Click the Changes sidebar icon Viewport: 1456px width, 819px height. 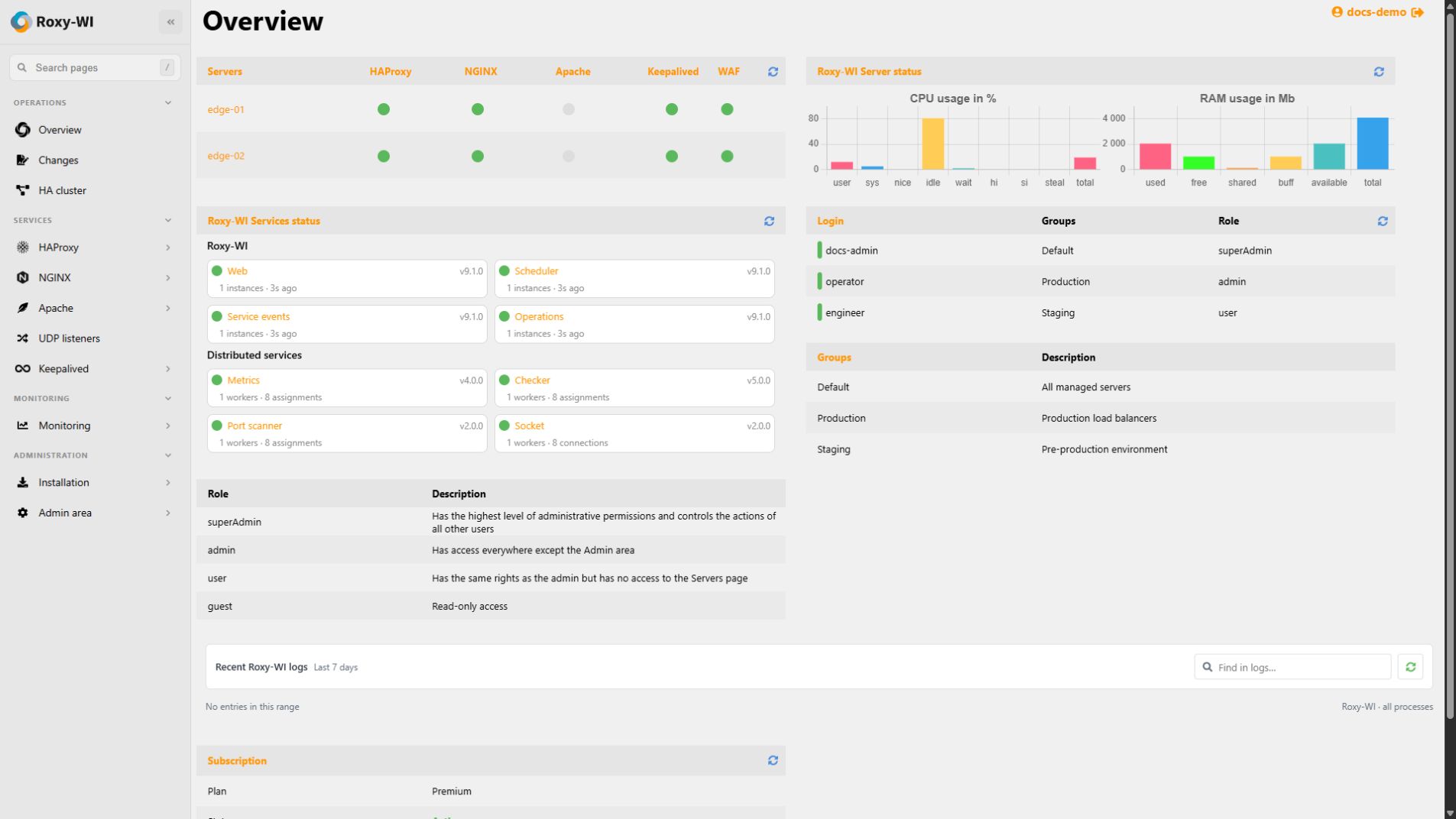pos(23,160)
